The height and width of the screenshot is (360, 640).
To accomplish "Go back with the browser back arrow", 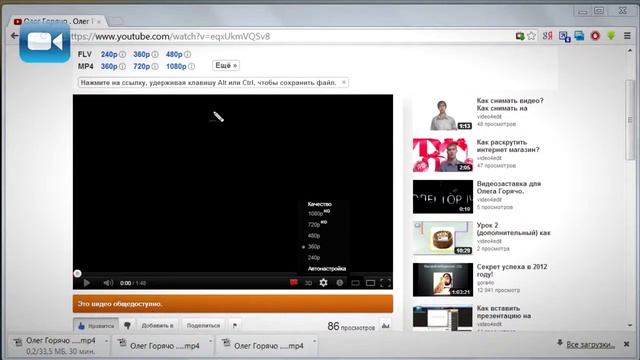I will point(14,36).
